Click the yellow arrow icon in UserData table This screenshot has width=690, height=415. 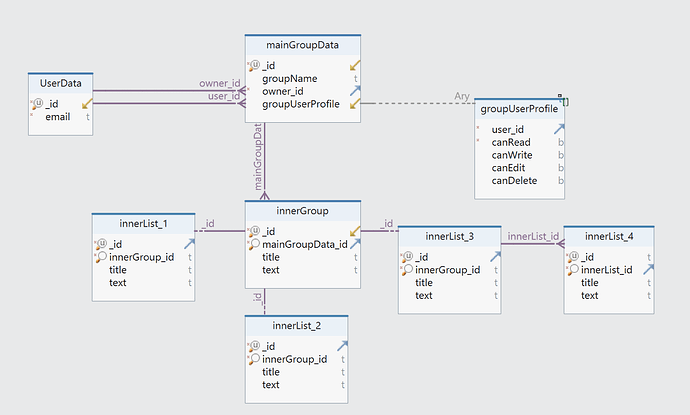point(86,103)
